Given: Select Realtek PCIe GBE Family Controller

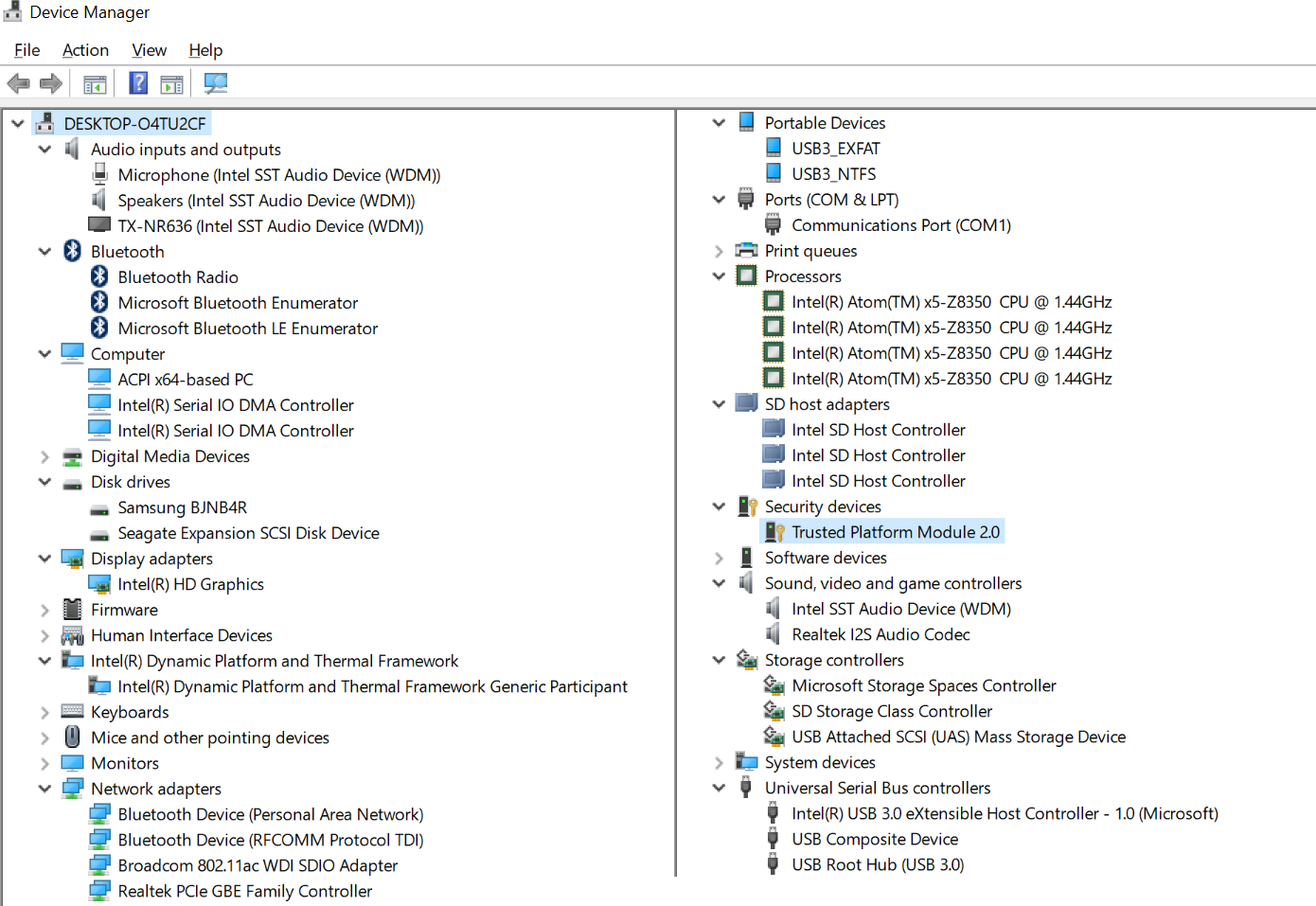Looking at the screenshot, I should click(x=245, y=891).
